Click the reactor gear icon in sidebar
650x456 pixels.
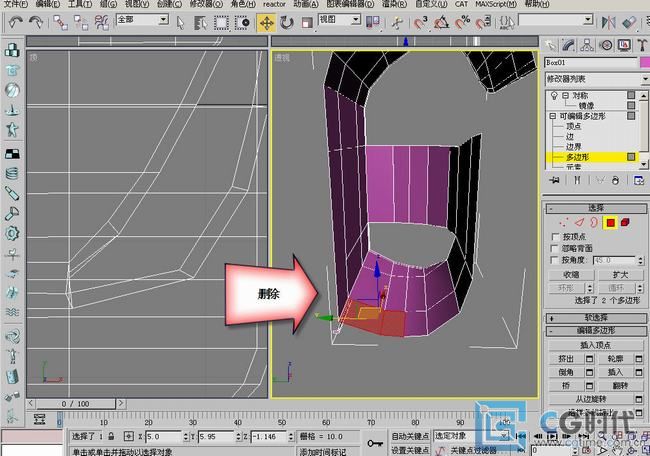[12, 233]
